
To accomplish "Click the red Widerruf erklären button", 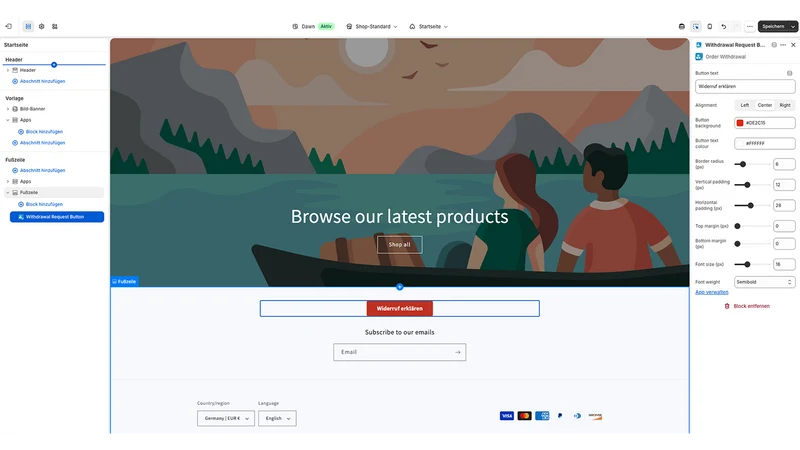I will click(x=399, y=308).
